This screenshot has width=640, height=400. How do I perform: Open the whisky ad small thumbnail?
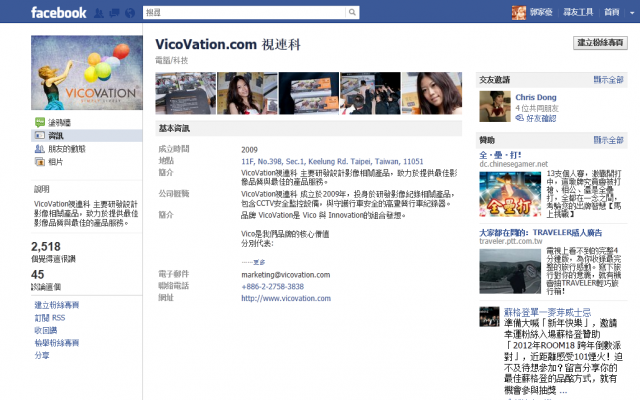489,317
